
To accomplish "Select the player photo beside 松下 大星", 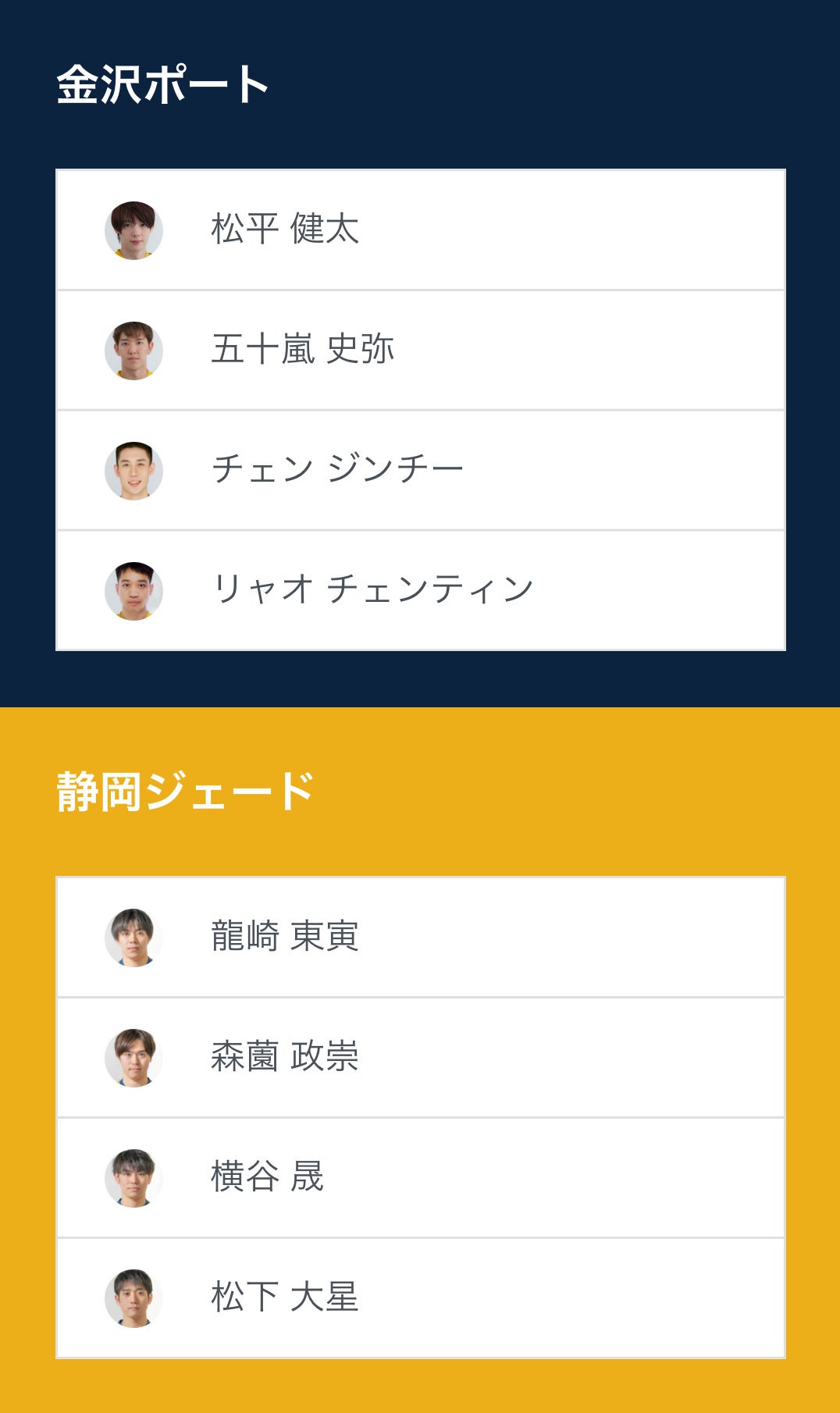I will (x=133, y=1298).
